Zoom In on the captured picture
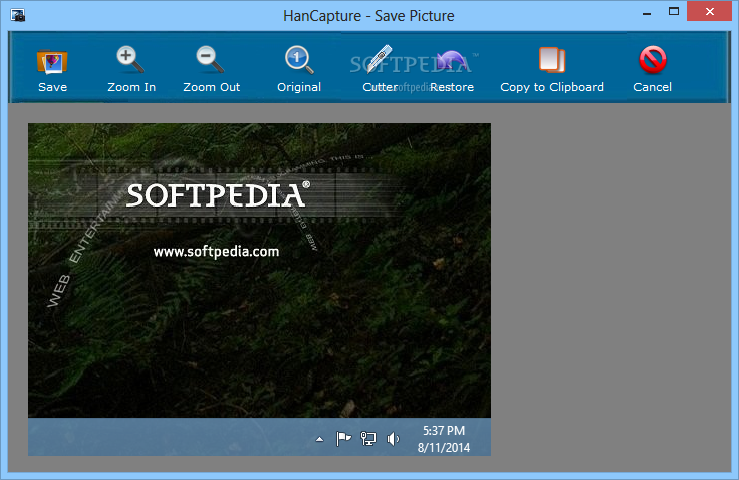 [131, 69]
